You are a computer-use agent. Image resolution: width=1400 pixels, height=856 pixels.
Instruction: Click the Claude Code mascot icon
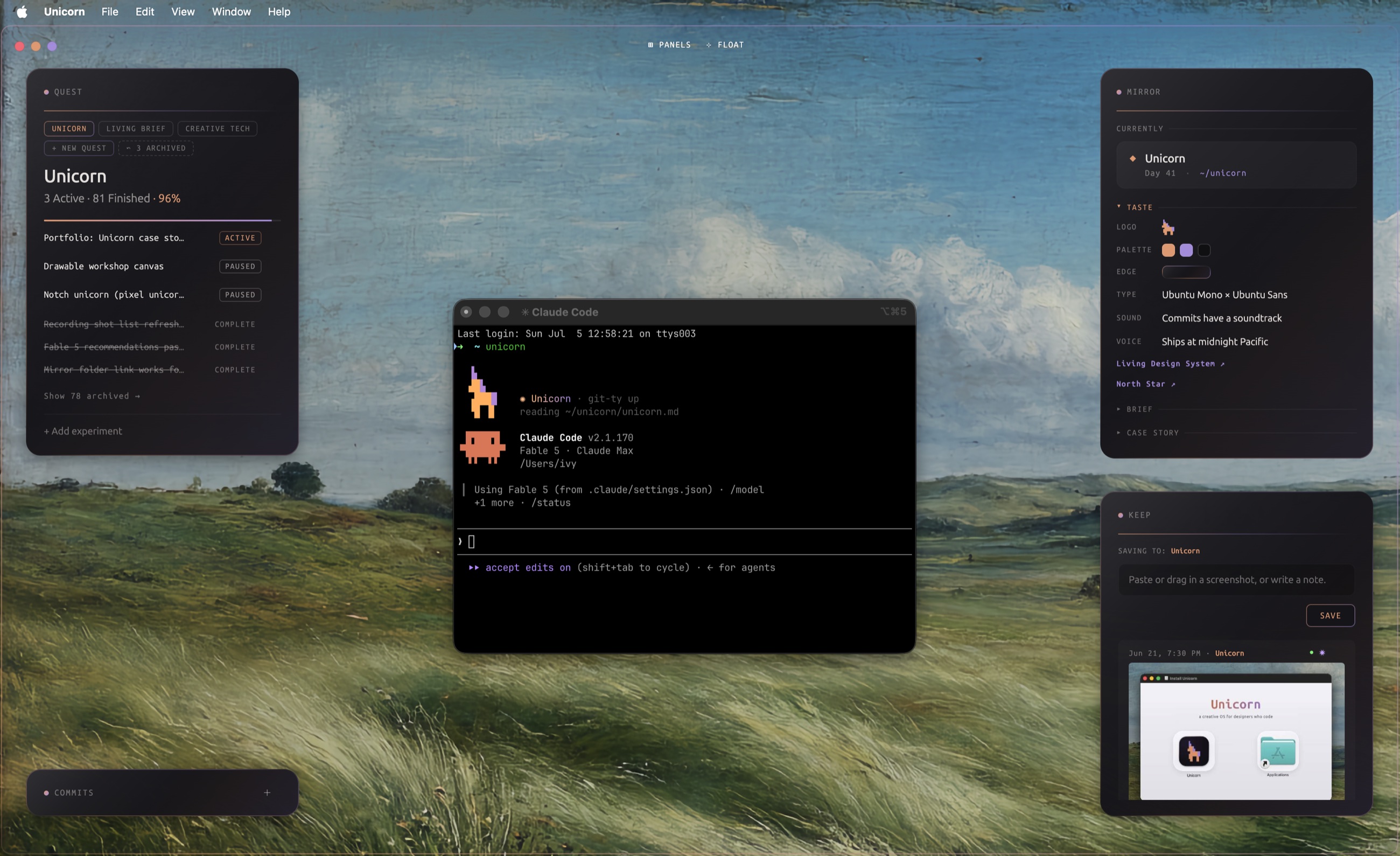tap(482, 447)
